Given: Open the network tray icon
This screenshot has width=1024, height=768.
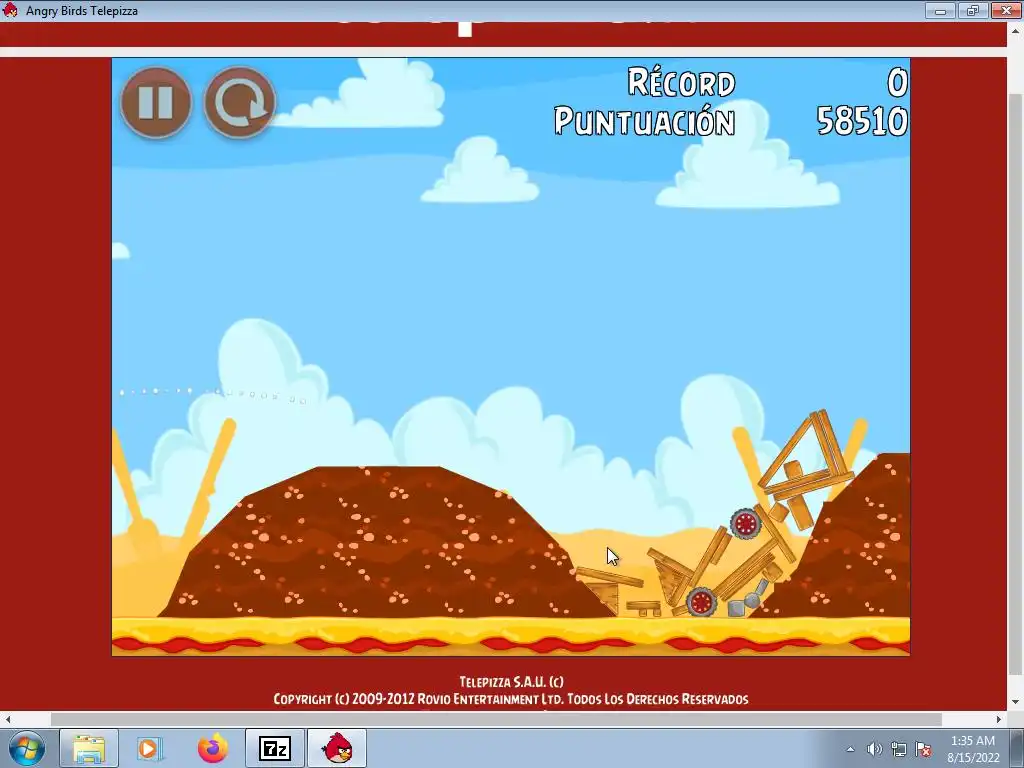Looking at the screenshot, I should (x=899, y=749).
